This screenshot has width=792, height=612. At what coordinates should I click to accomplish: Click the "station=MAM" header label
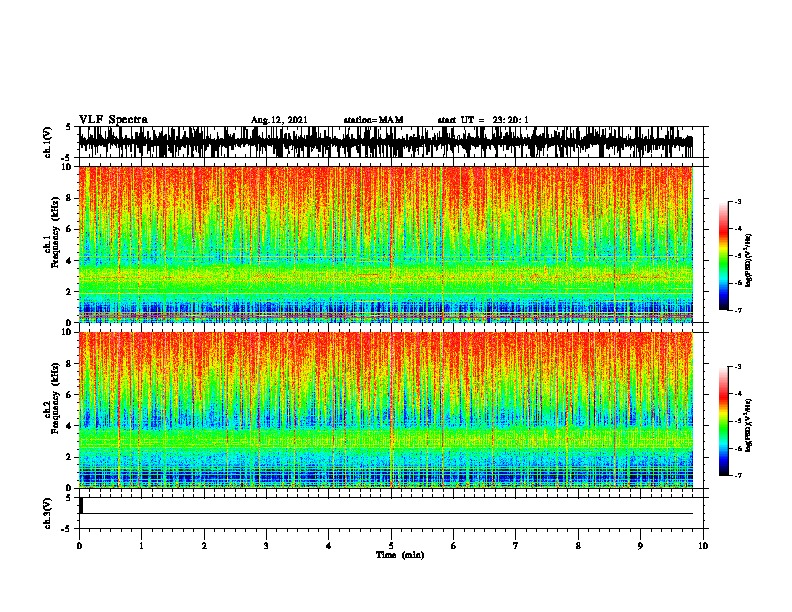point(373,120)
